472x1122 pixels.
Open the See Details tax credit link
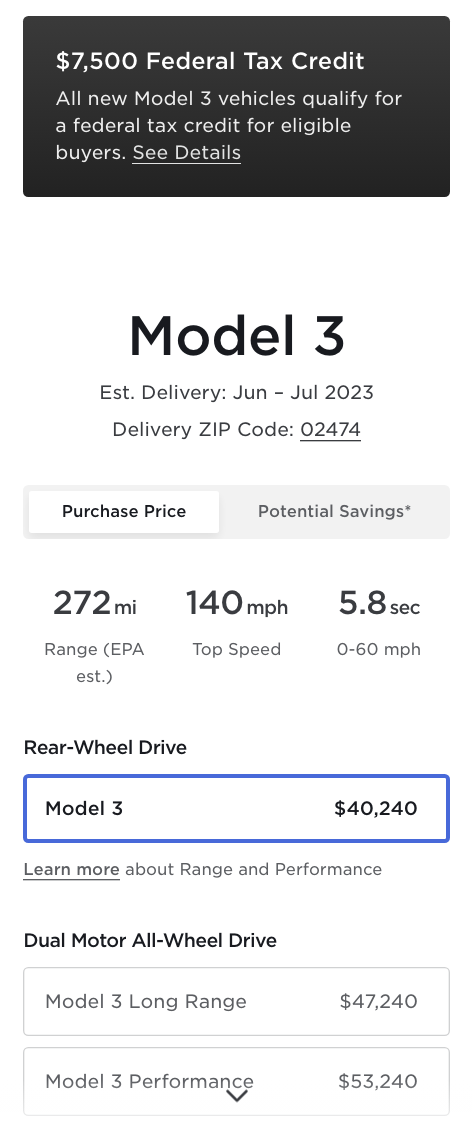coord(187,152)
